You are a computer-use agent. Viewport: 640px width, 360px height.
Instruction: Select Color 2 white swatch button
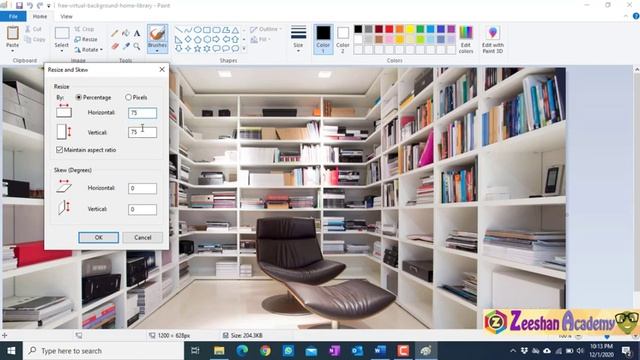pyautogui.click(x=342, y=39)
